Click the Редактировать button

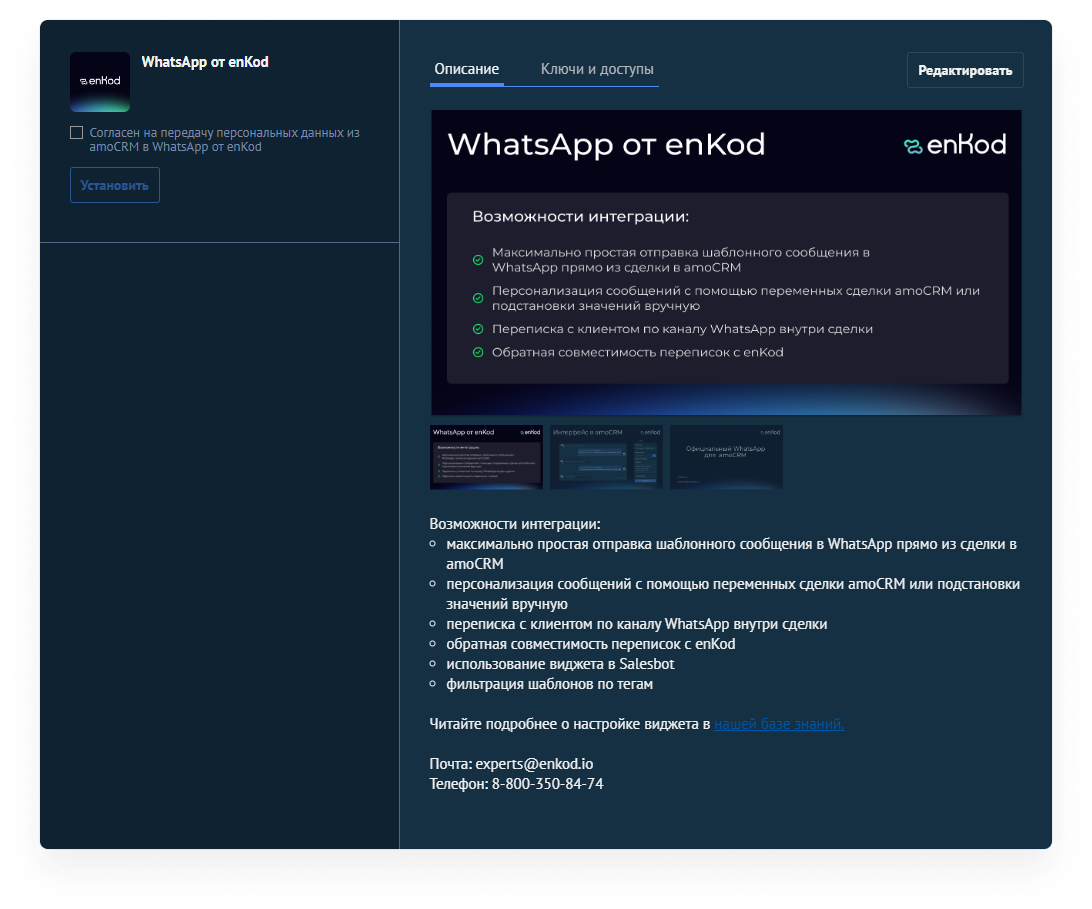[x=965, y=70]
